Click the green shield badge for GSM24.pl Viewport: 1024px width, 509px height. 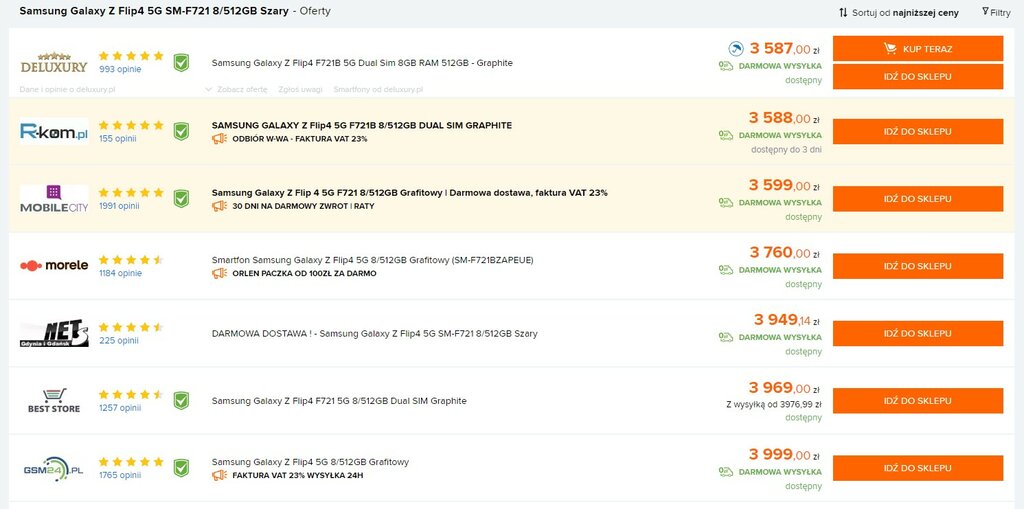click(181, 468)
